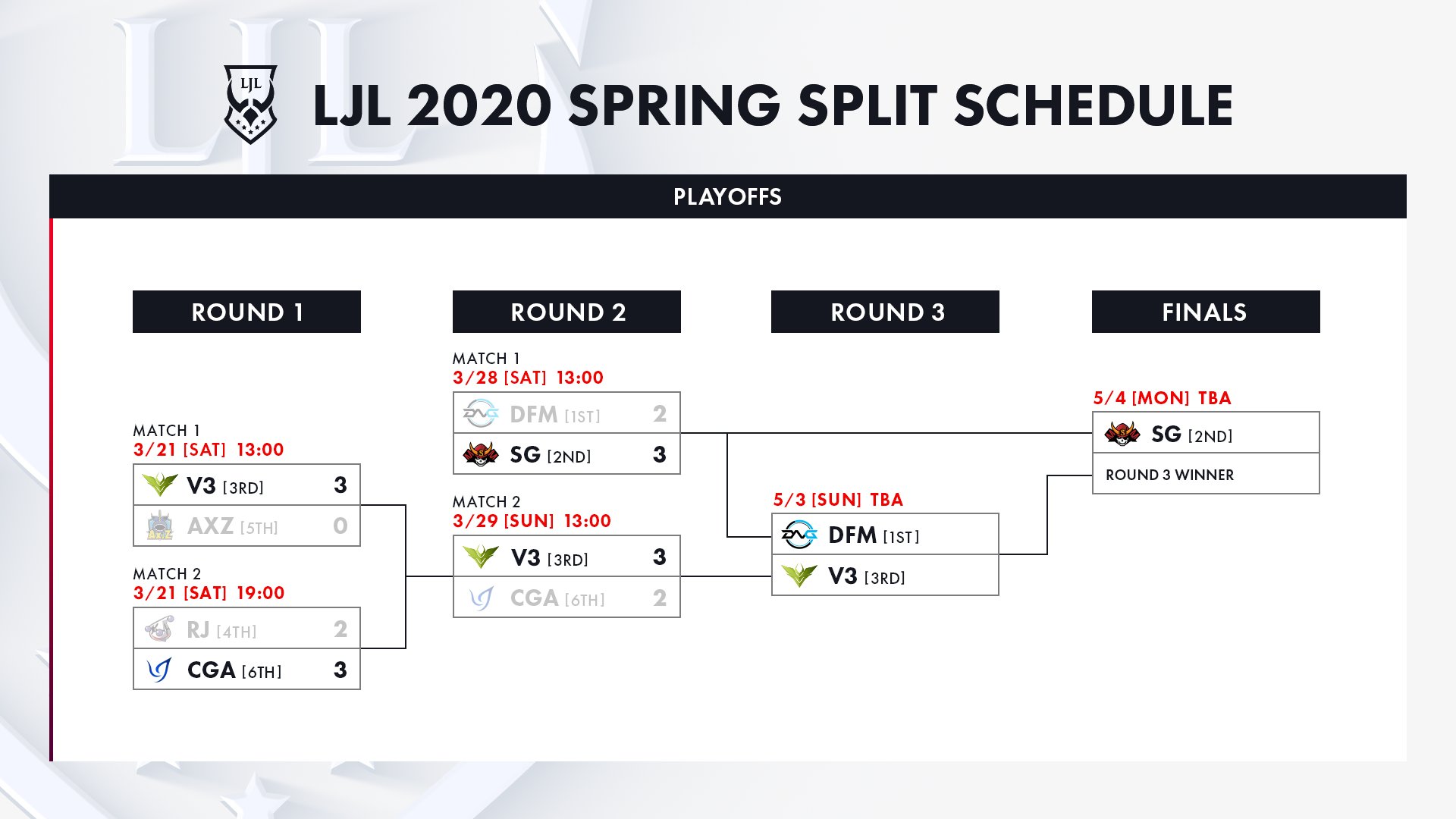Click the V3 logo in Round 1 Match 1
The image size is (1456, 819).
tap(160, 485)
